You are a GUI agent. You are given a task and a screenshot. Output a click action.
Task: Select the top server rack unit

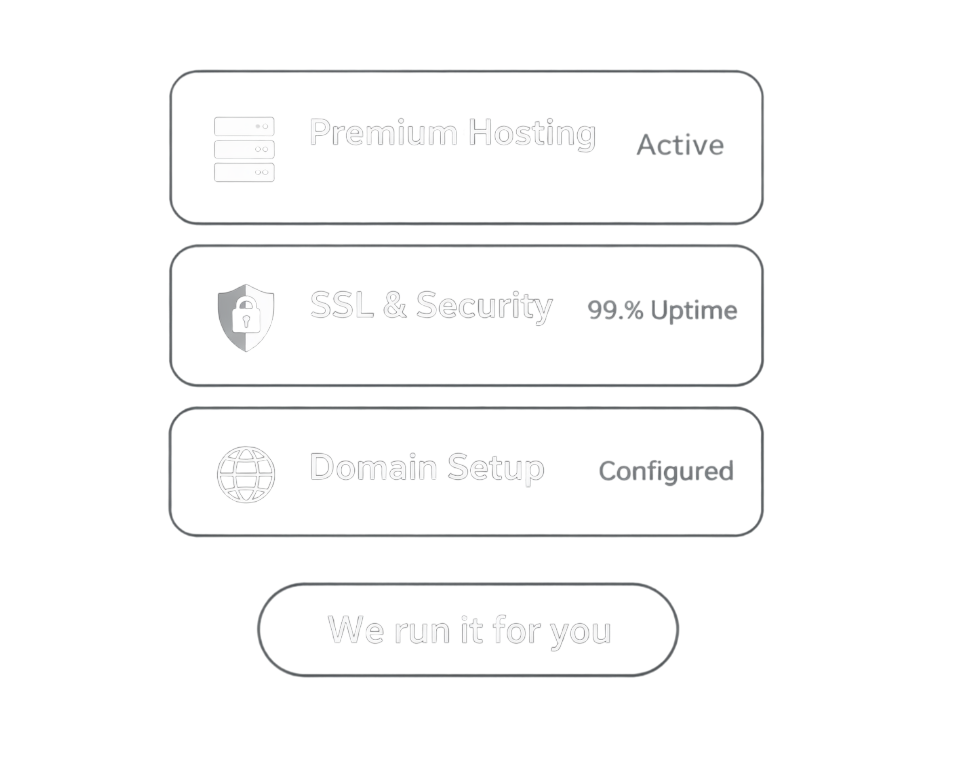[244, 126]
